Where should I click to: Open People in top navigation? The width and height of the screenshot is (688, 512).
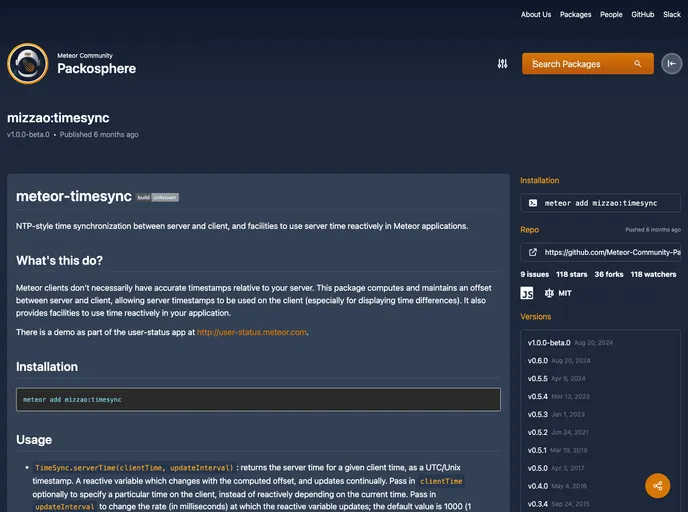click(x=611, y=14)
